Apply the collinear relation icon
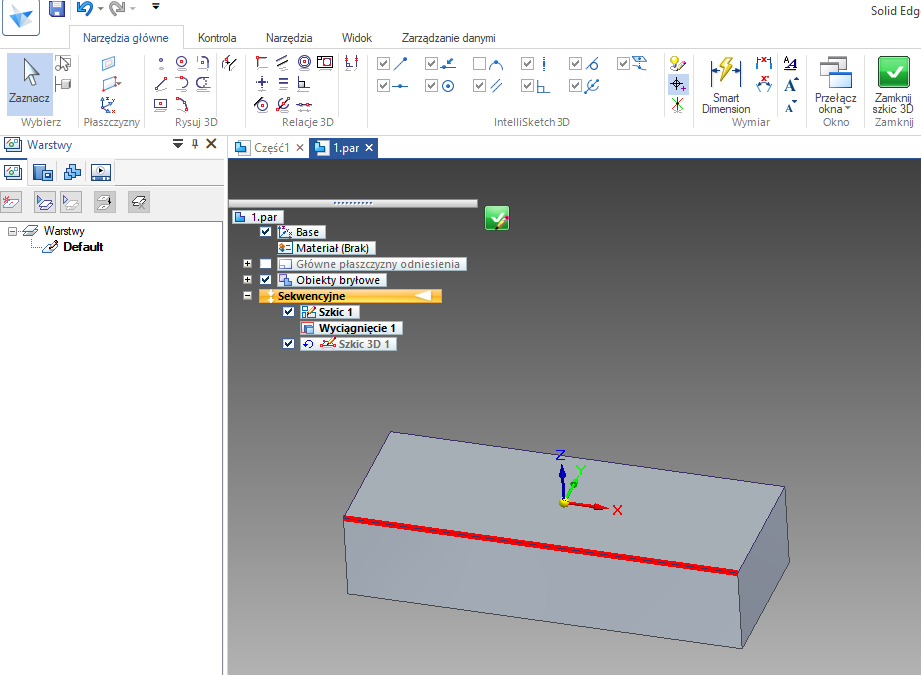 point(304,105)
